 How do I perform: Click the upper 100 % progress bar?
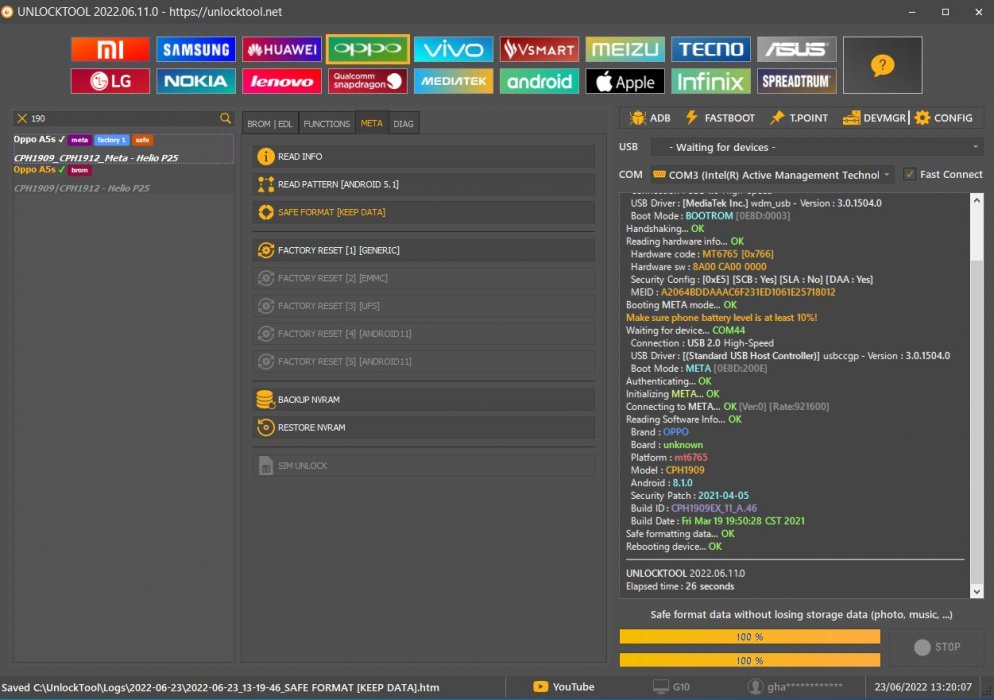(x=750, y=637)
